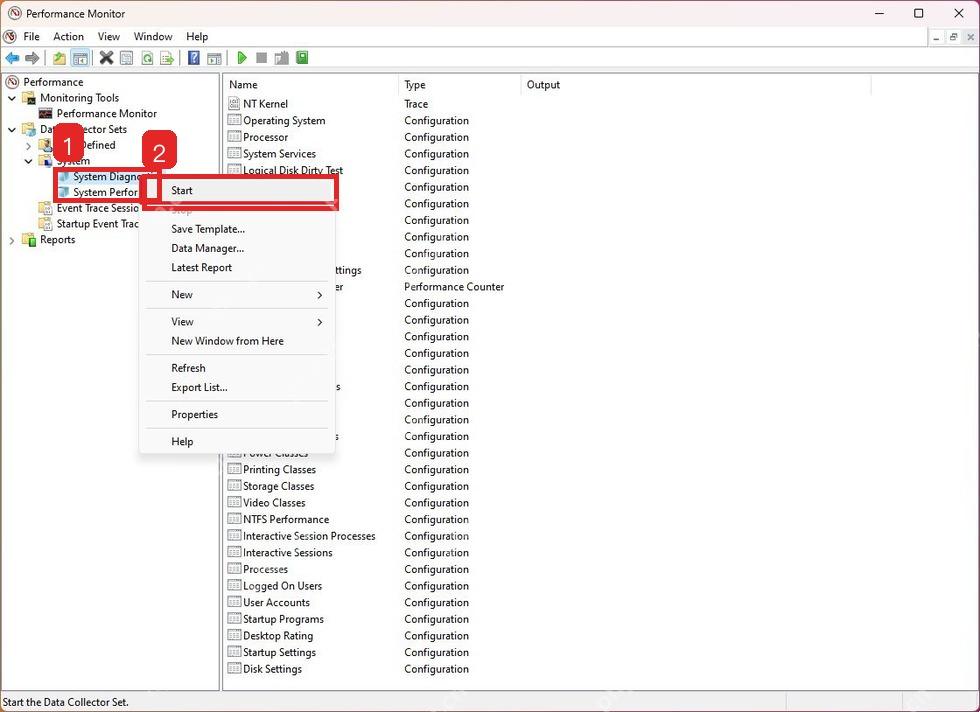This screenshot has height=712, width=980.
Task: Toggle Show/Hide Console Tree toolbar button
Action: (80, 58)
